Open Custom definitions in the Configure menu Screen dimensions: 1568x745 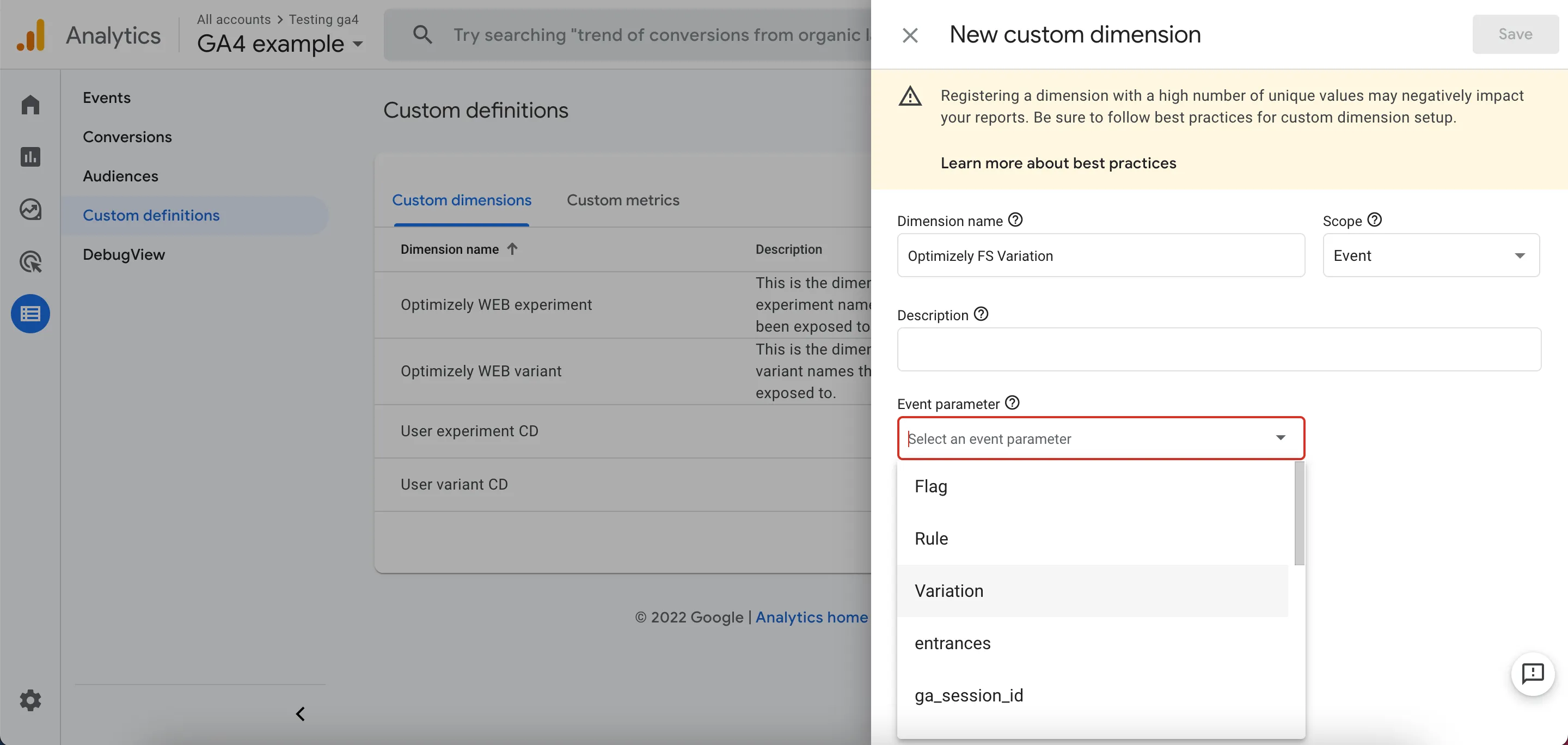click(x=195, y=216)
